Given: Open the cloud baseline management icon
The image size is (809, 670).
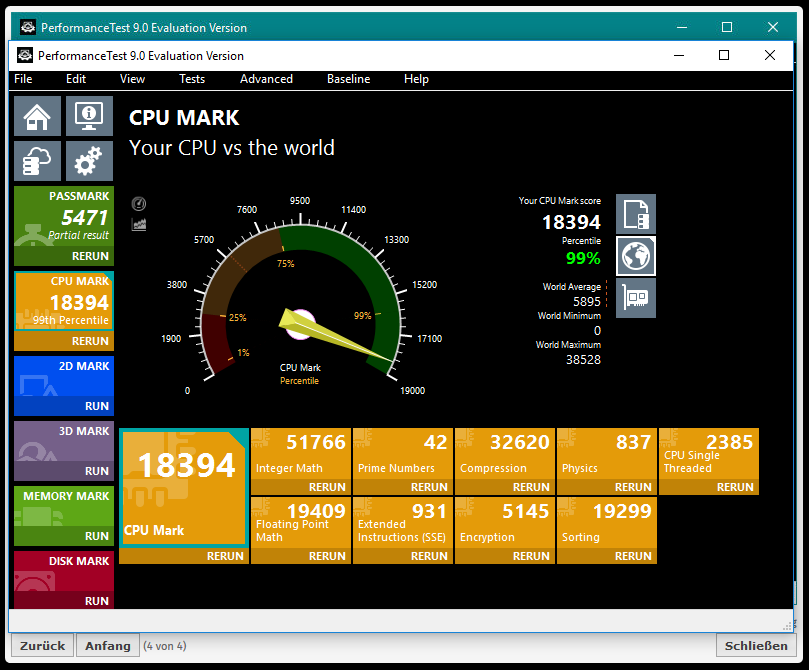Looking at the screenshot, I should click(37, 161).
